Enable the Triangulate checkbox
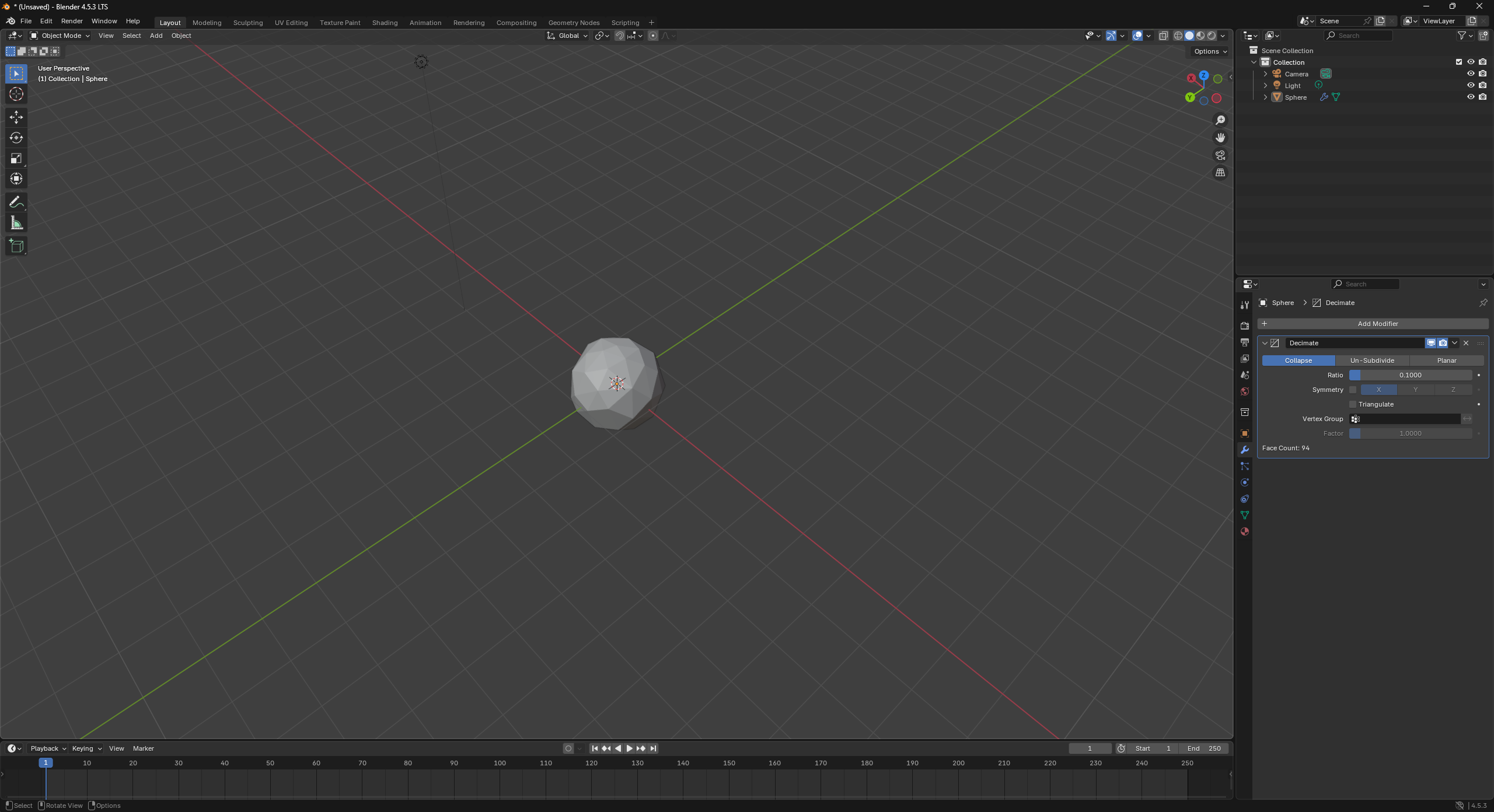 pos(1353,404)
